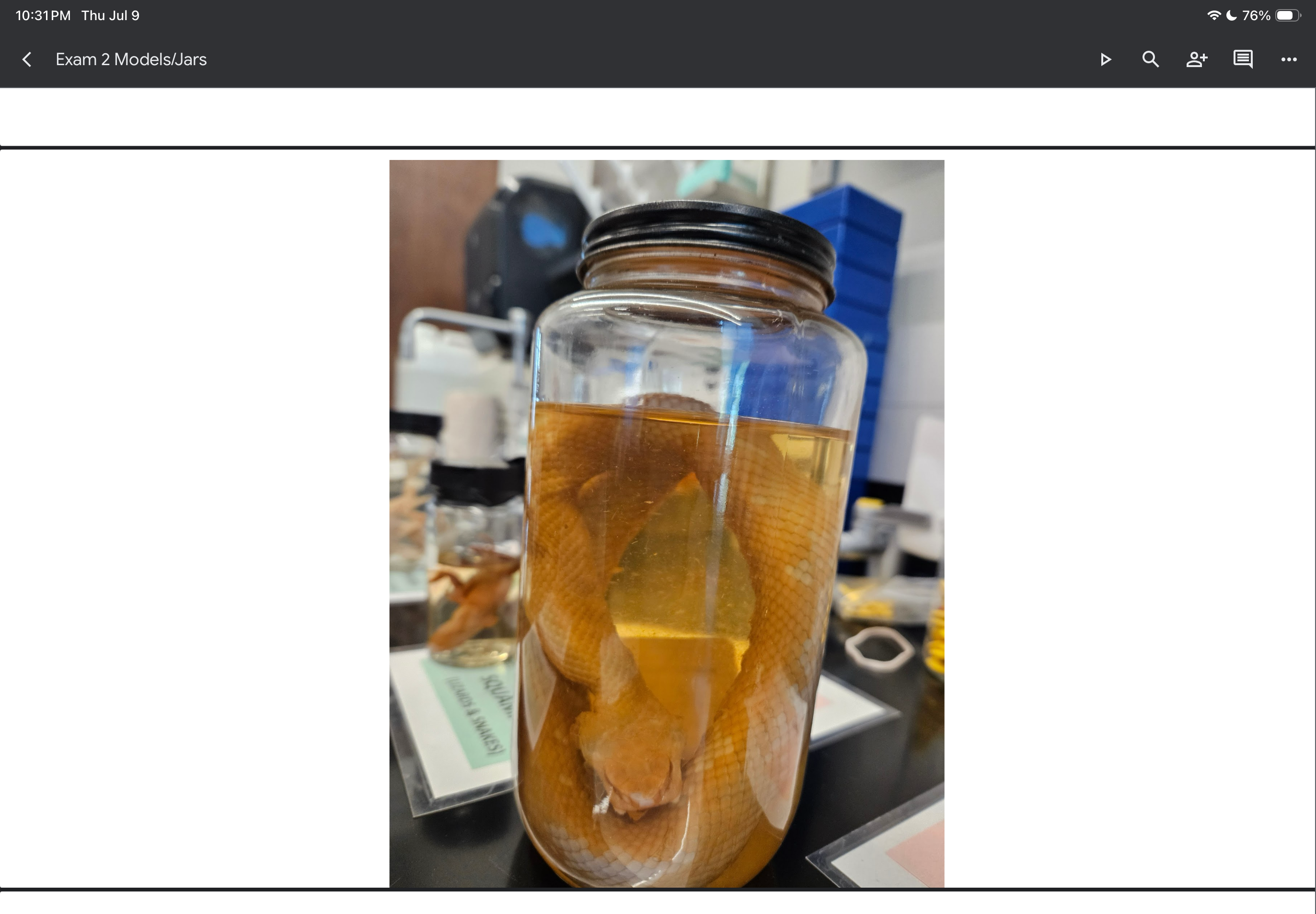Screen dimensions: 1316x914
Task: Click white slide margin right of photo
Action: 1129,518
